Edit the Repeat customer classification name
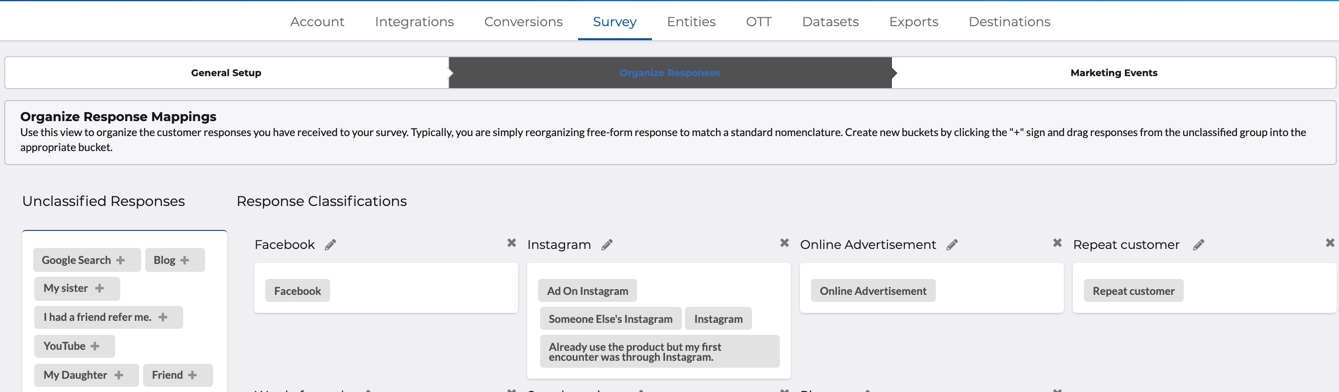Screen dimensions: 1339x392 1198,245
